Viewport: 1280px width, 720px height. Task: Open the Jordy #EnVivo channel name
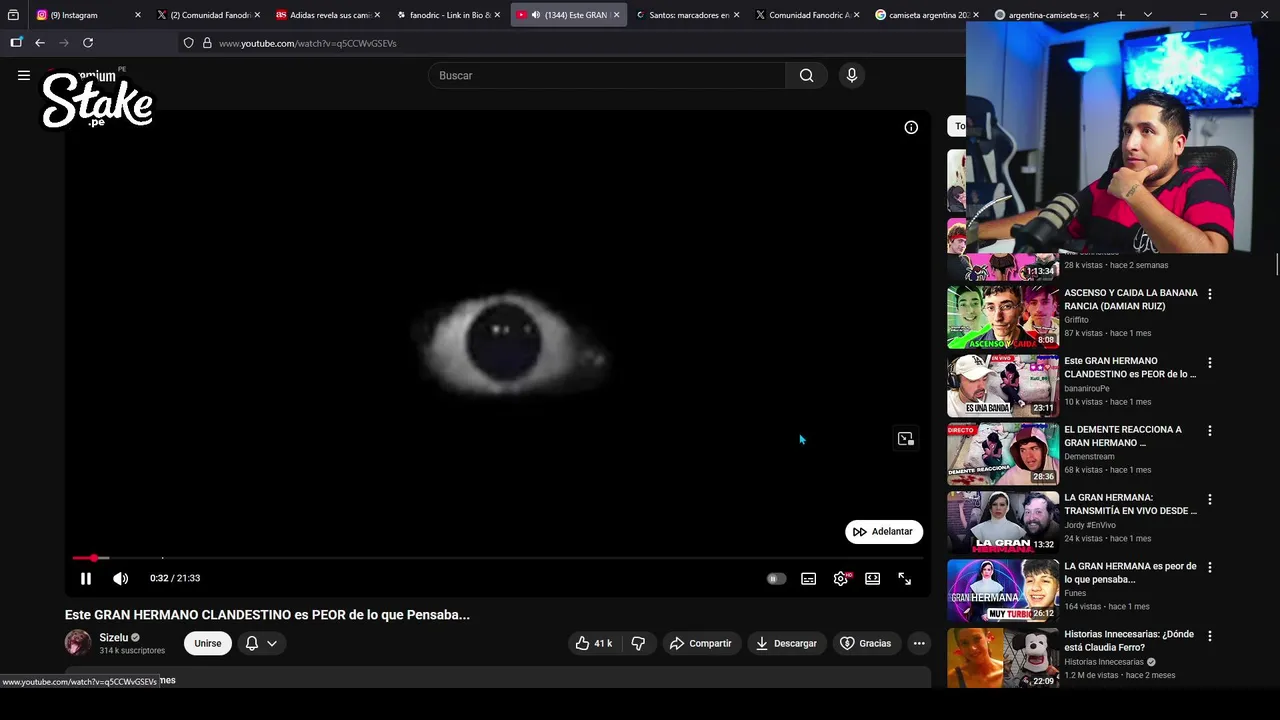pyautogui.click(x=1090, y=524)
